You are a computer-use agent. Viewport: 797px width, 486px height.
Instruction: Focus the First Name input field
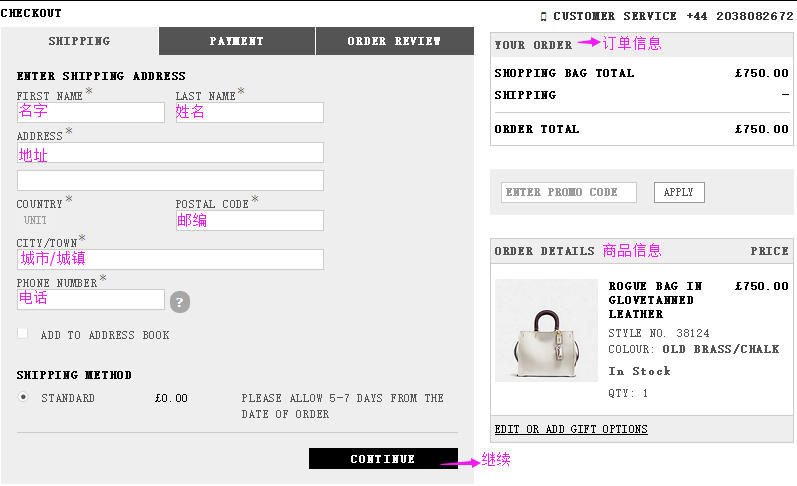pyautogui.click(x=91, y=112)
